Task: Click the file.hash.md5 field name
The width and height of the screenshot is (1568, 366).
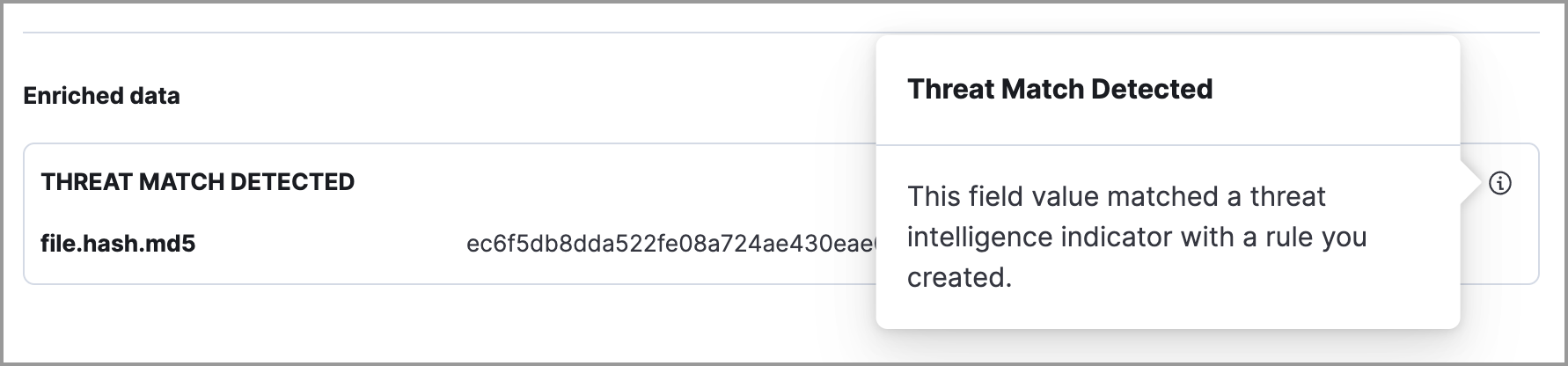Action: click(118, 243)
